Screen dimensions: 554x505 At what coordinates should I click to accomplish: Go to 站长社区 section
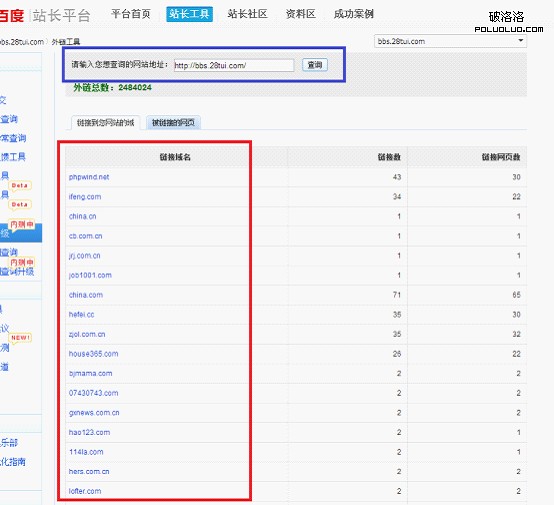coord(247,14)
